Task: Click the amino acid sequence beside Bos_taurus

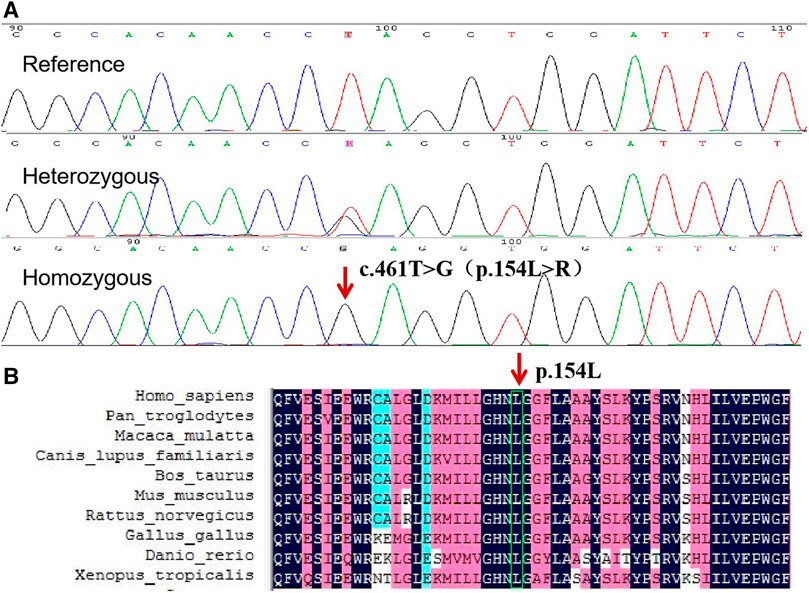Action: click(531, 478)
